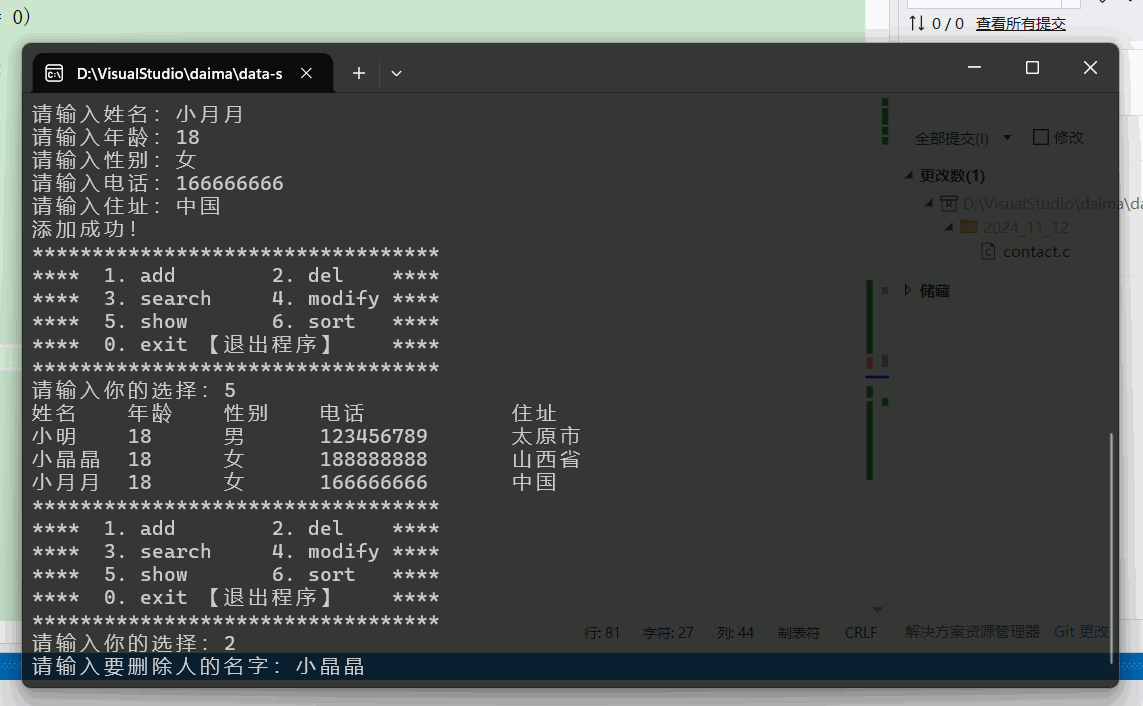Viewport: 1143px width, 706px height.
Task: Switch to Git 更改 tab
Action: coord(1081,632)
